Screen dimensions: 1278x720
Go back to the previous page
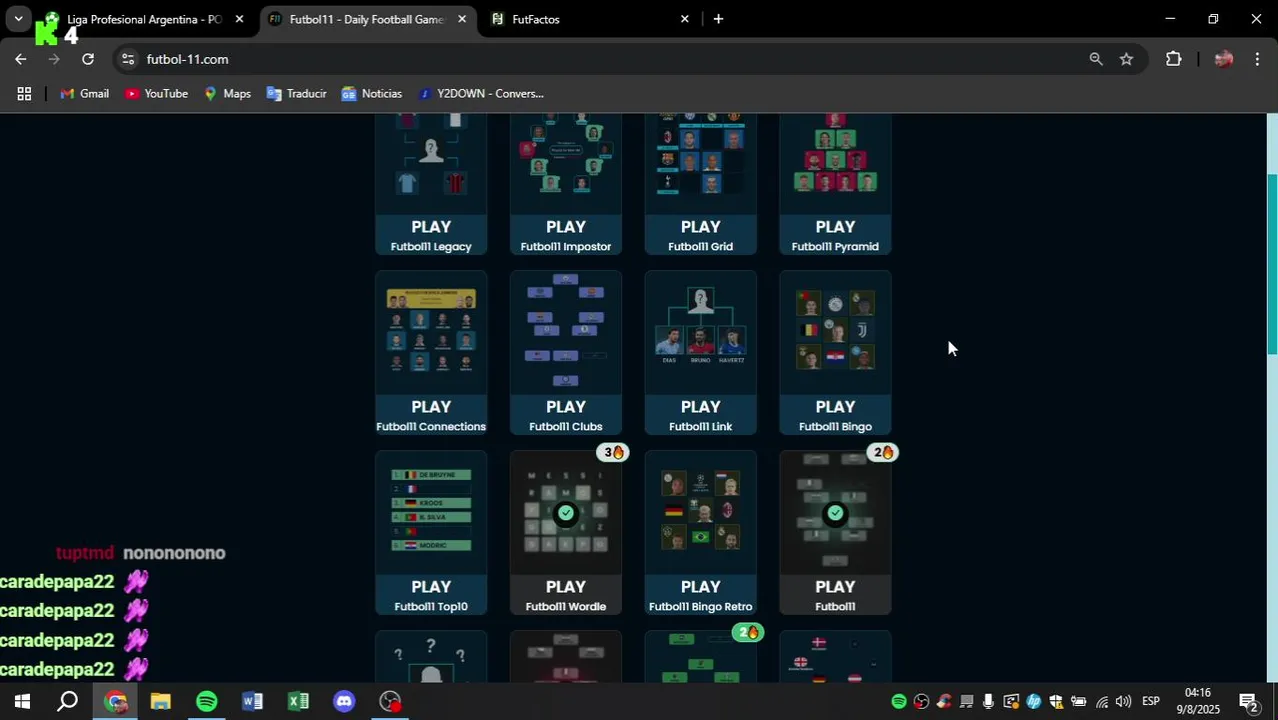pyautogui.click(x=21, y=59)
